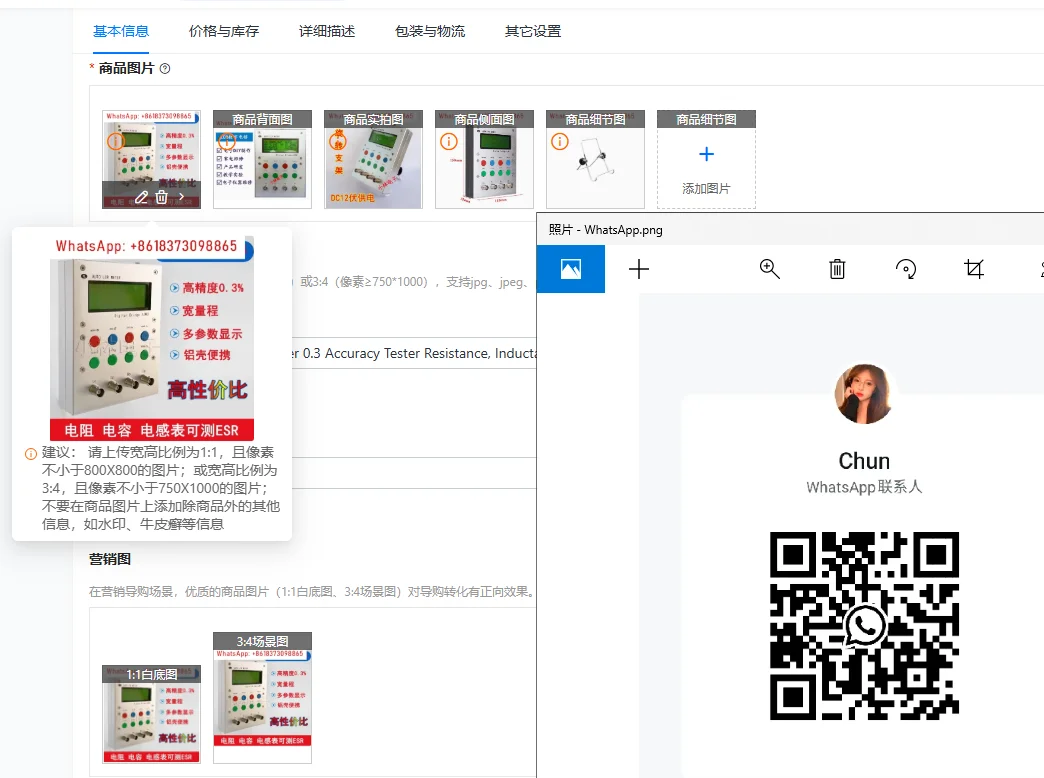
Task: Click the plus to 添加图片
Action: (706, 155)
